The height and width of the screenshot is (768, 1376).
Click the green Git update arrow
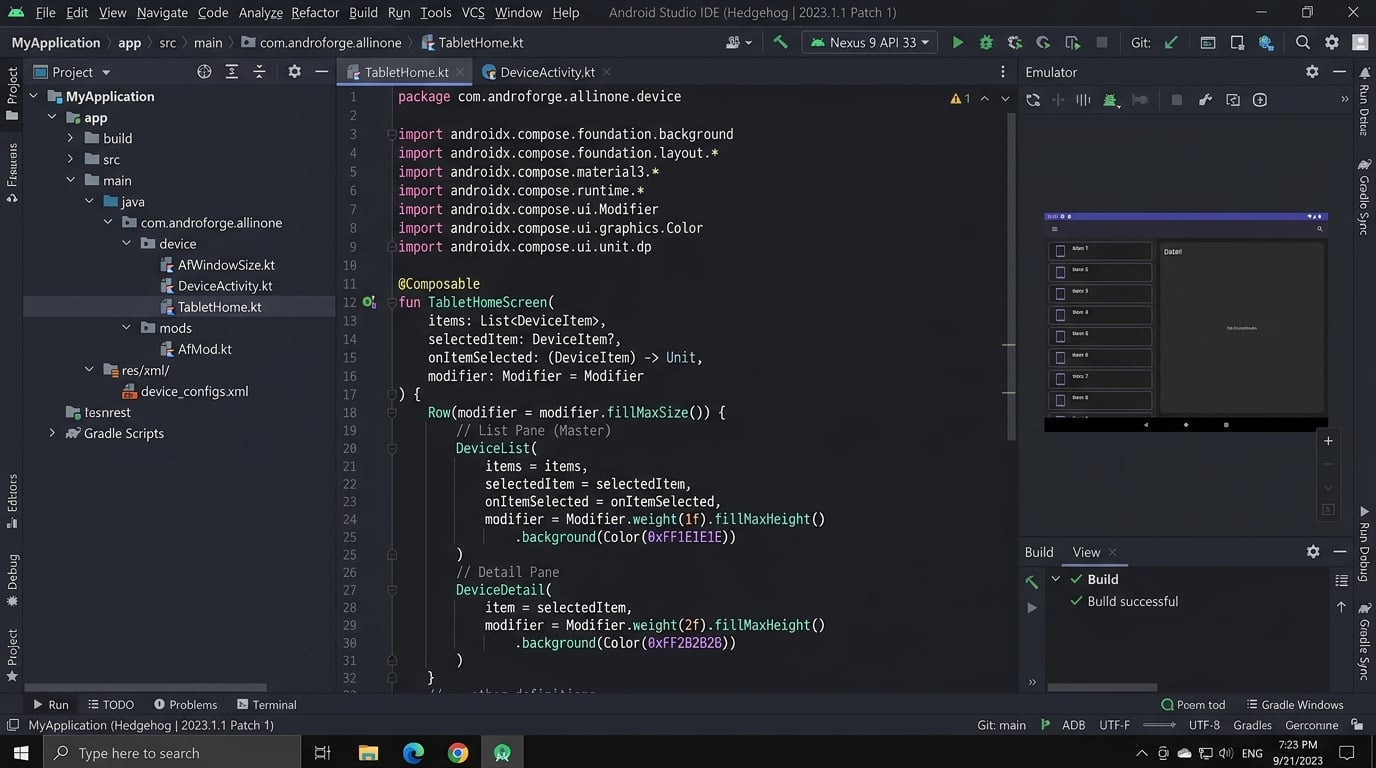[x=1170, y=42]
